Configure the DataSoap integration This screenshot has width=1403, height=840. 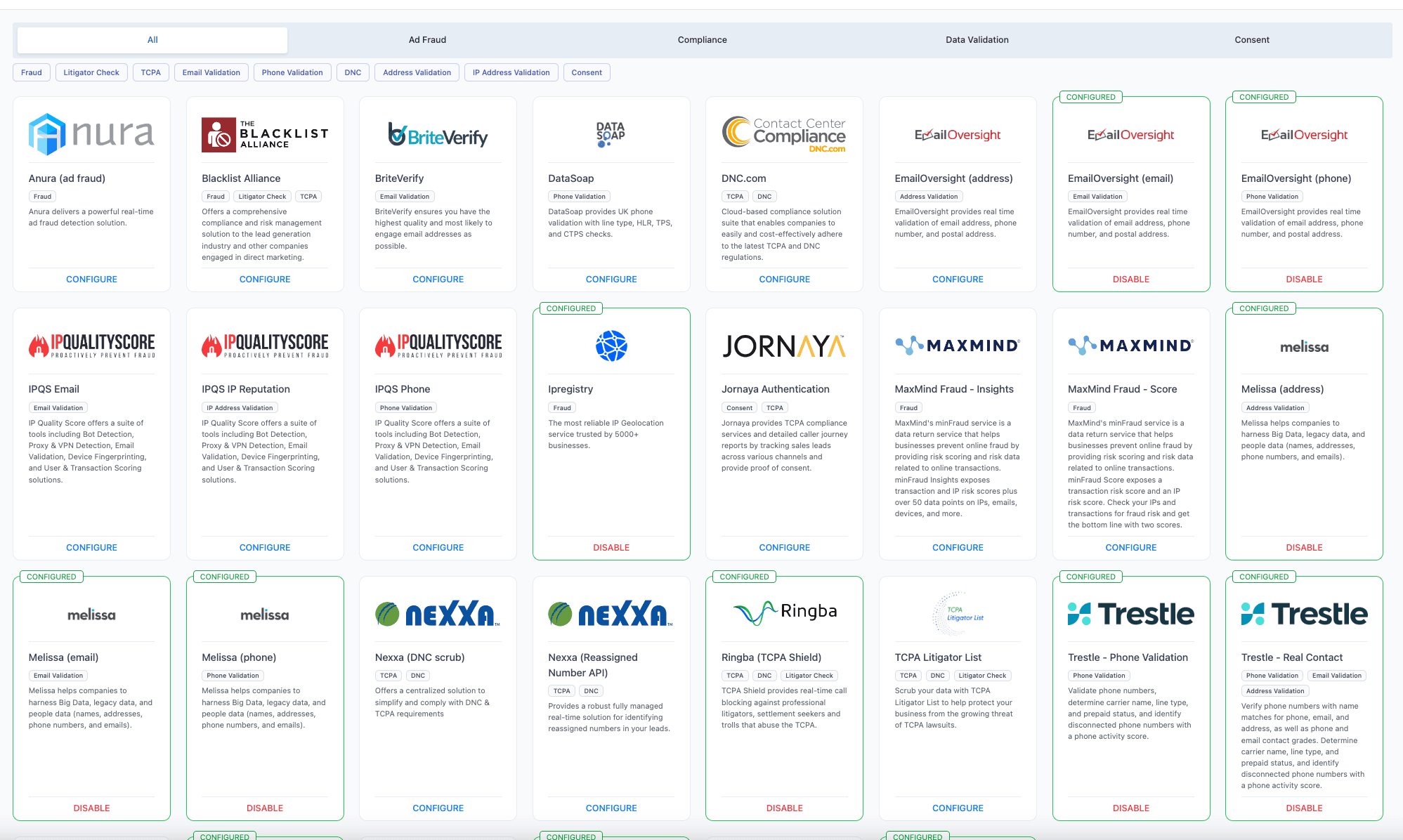[611, 280]
